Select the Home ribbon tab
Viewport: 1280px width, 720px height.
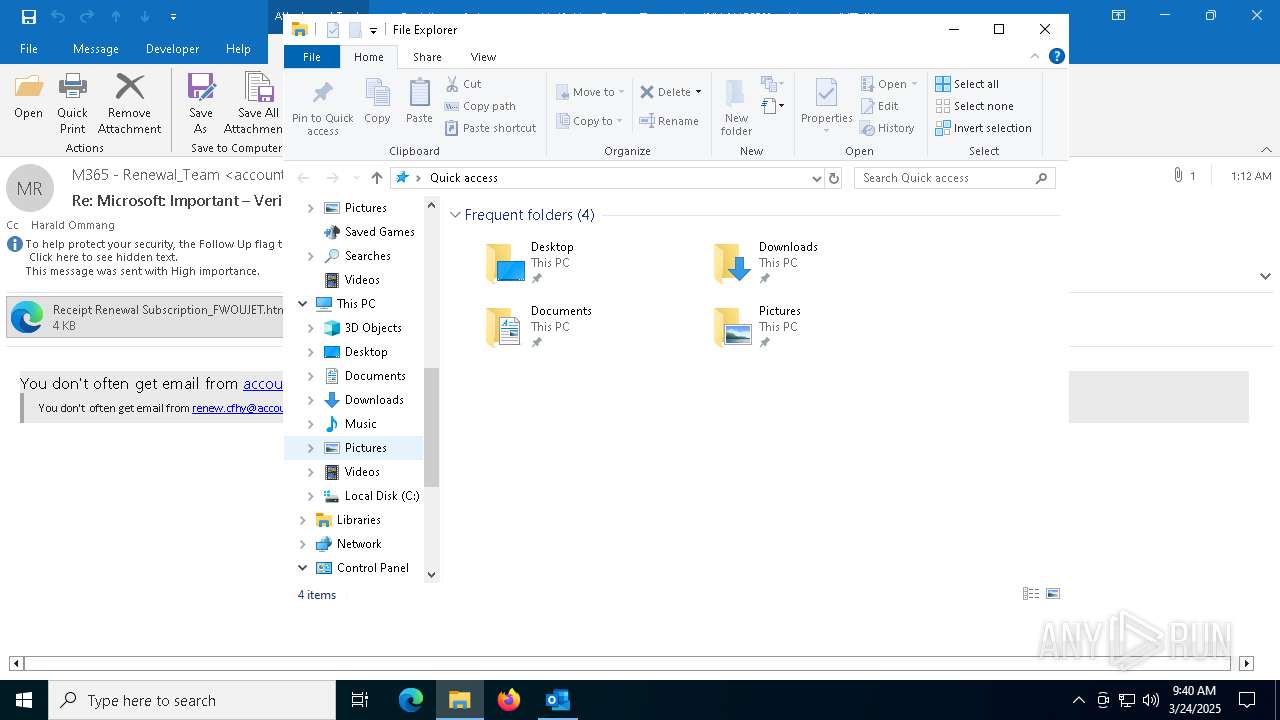[368, 57]
